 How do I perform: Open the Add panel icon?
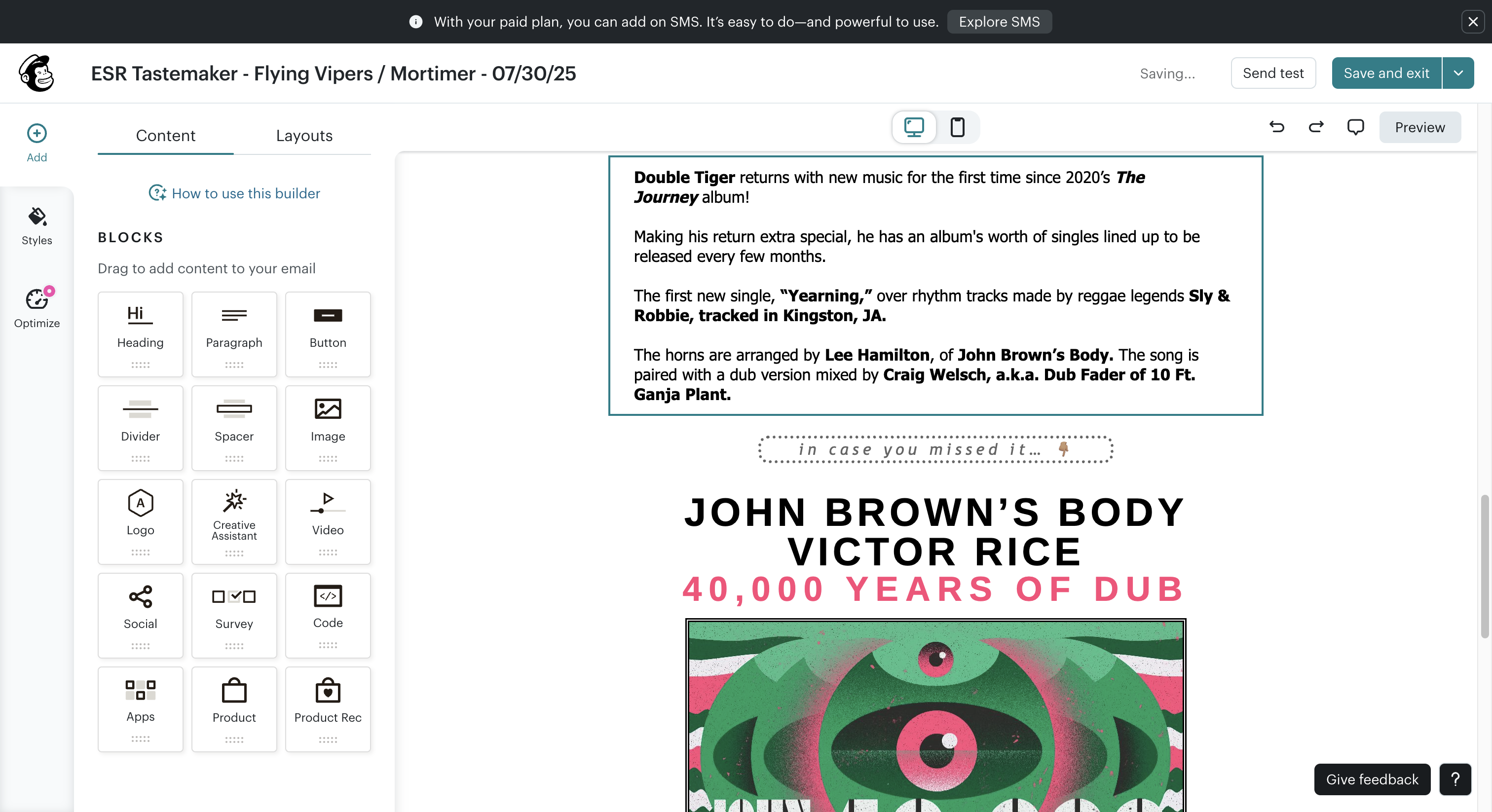[x=37, y=143]
